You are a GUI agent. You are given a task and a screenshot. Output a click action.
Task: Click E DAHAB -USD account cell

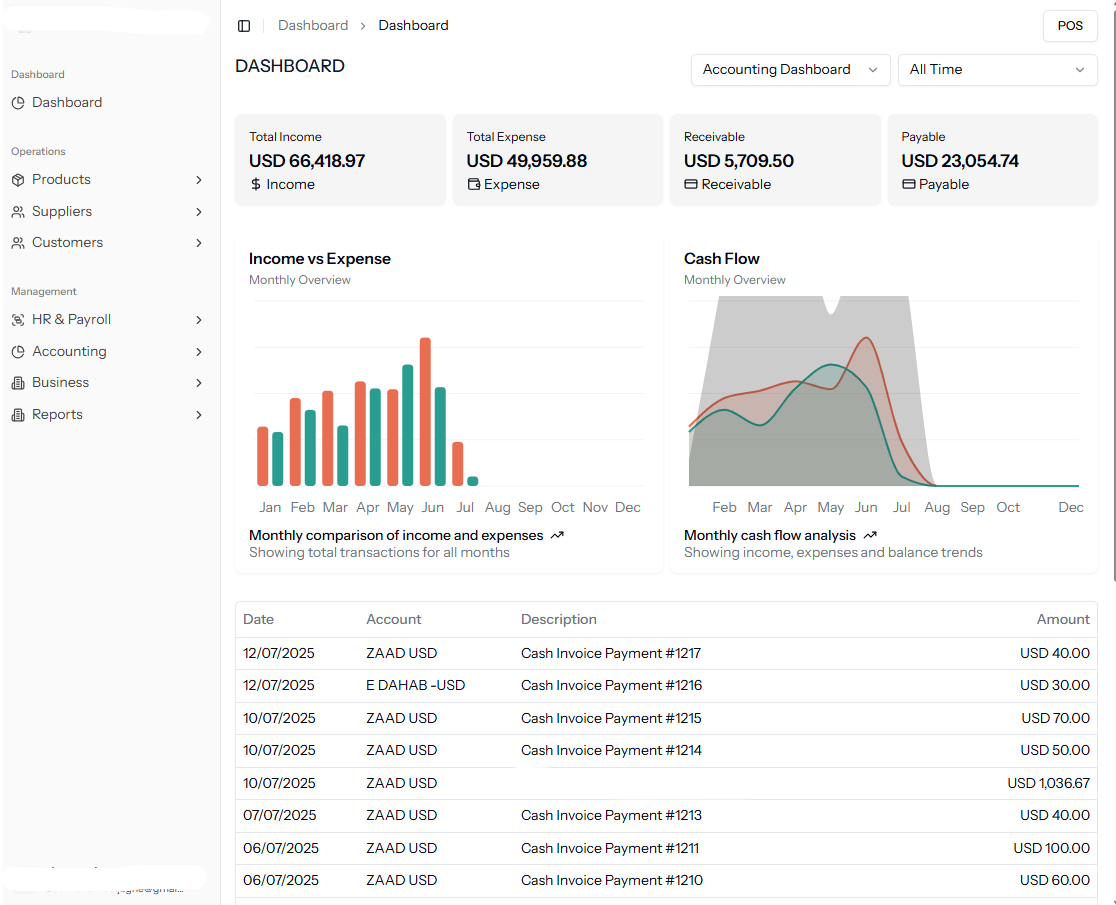(416, 685)
